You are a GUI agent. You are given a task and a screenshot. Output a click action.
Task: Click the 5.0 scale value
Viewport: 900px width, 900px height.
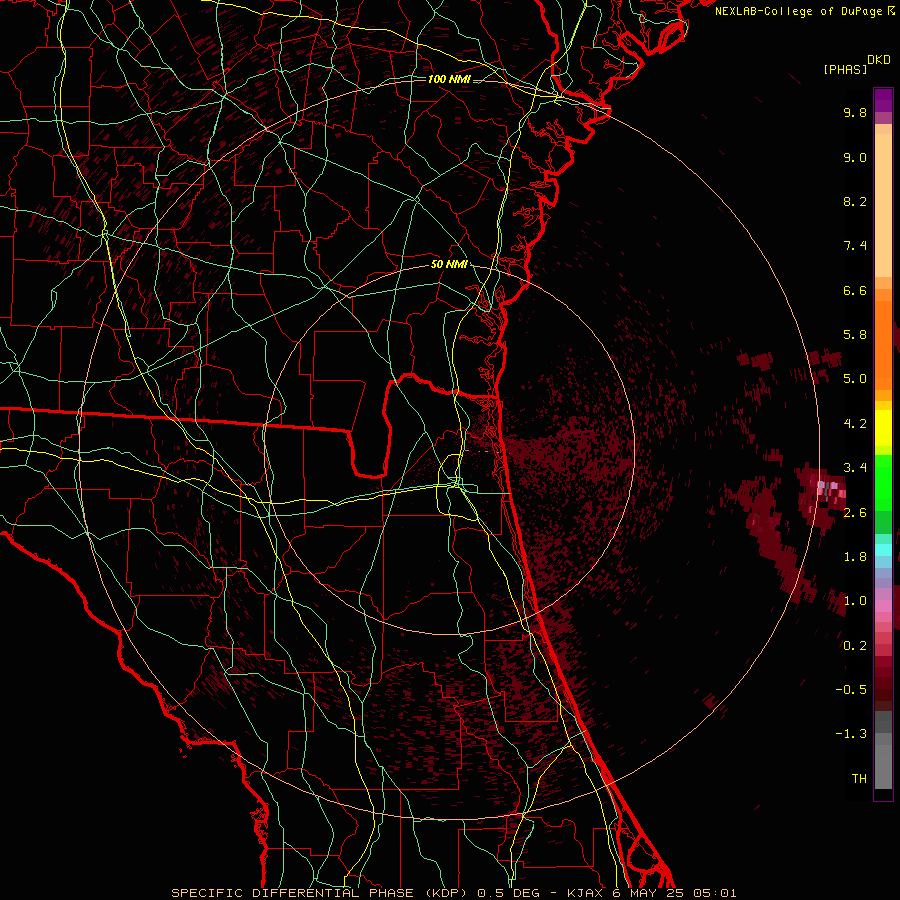pos(855,379)
